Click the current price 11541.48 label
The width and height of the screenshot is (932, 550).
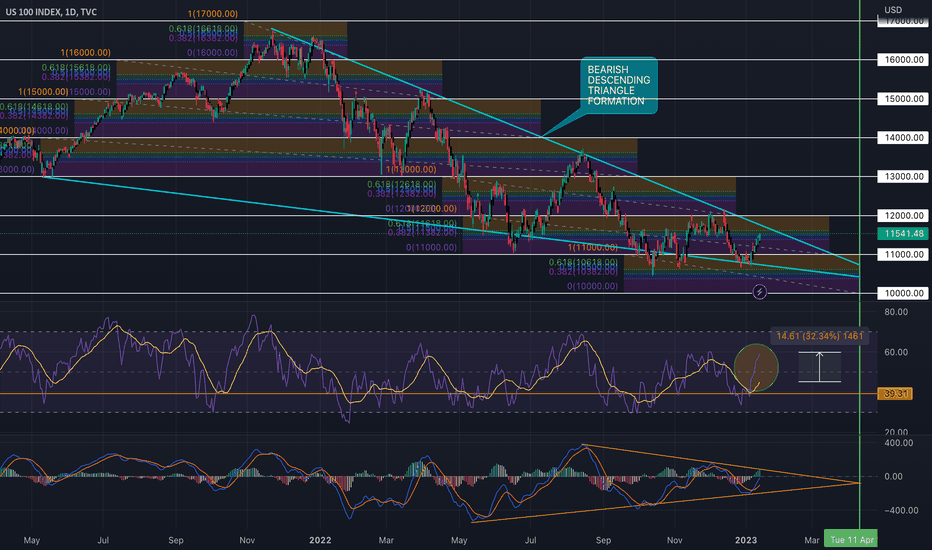click(x=903, y=234)
